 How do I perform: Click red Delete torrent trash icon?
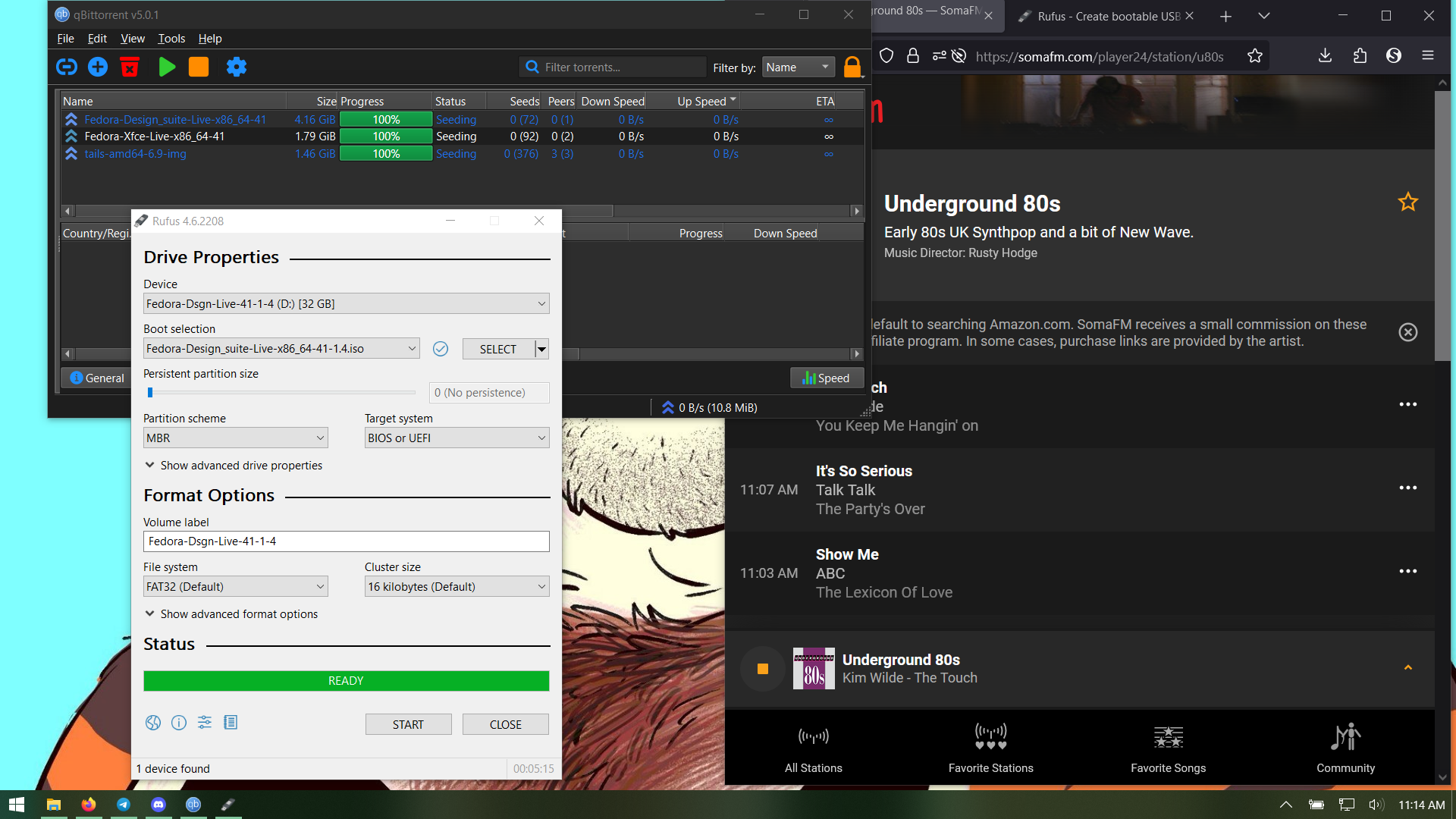click(x=130, y=67)
